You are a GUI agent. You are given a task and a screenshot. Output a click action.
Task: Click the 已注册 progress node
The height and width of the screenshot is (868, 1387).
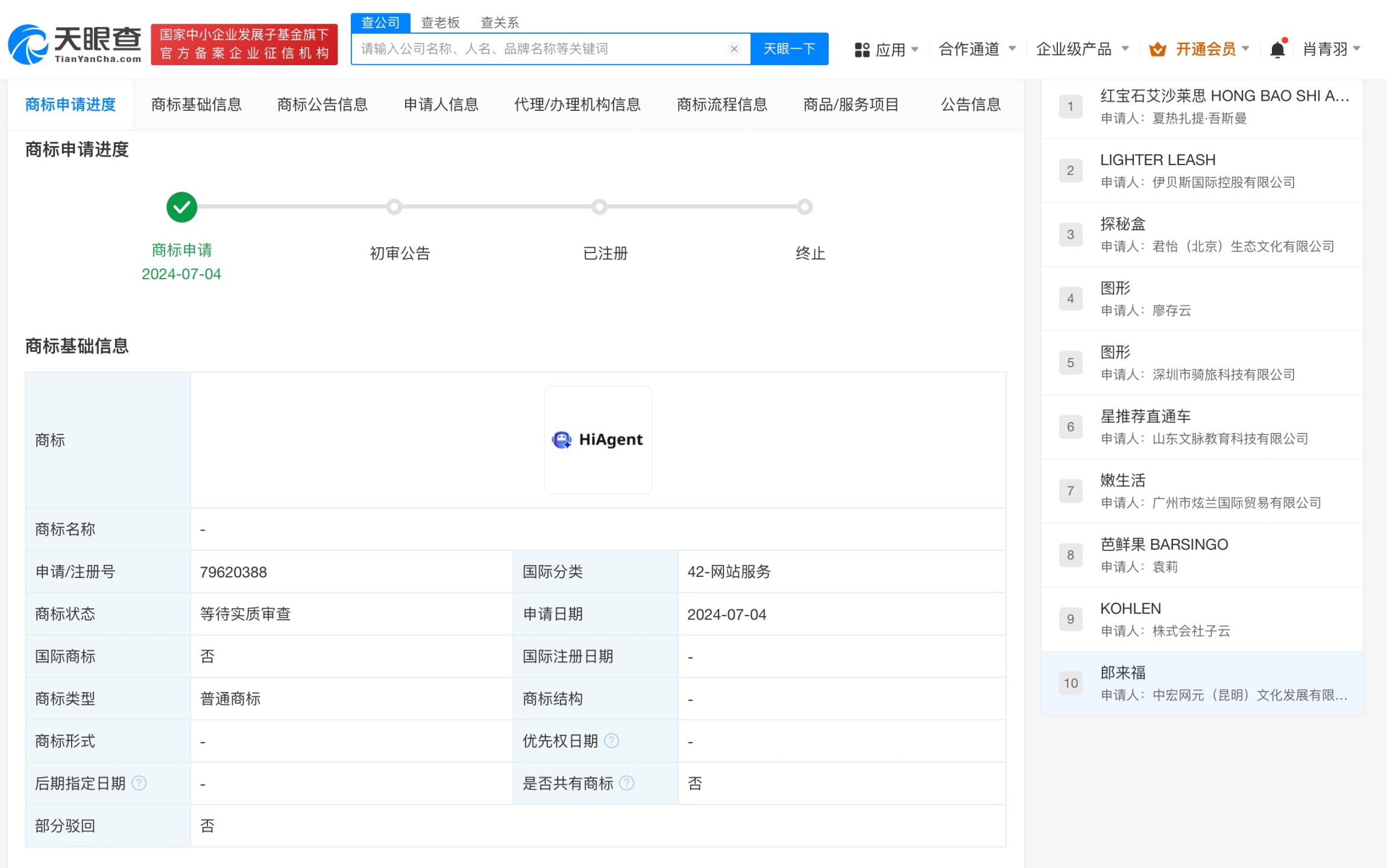[x=599, y=207]
